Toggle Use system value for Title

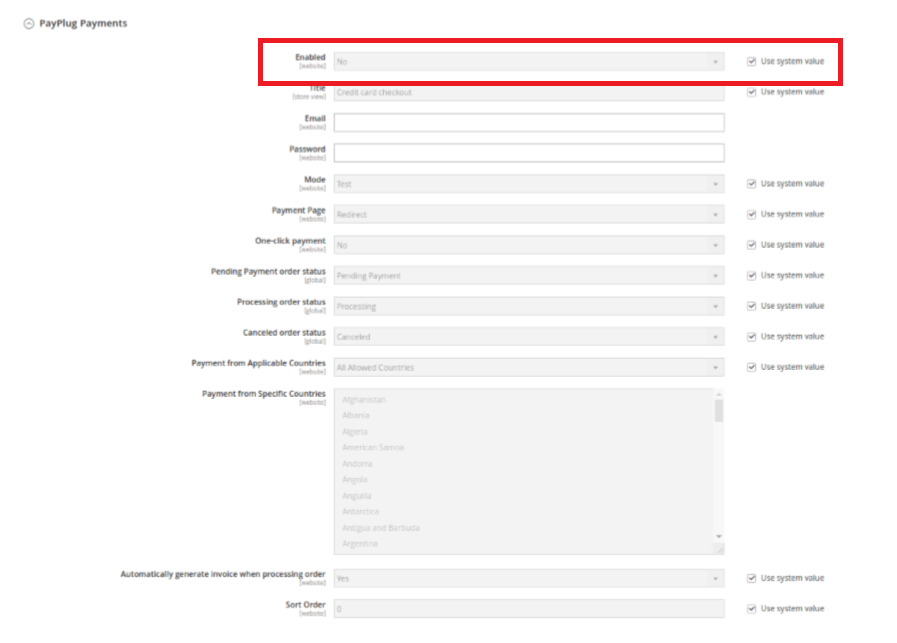(752, 92)
